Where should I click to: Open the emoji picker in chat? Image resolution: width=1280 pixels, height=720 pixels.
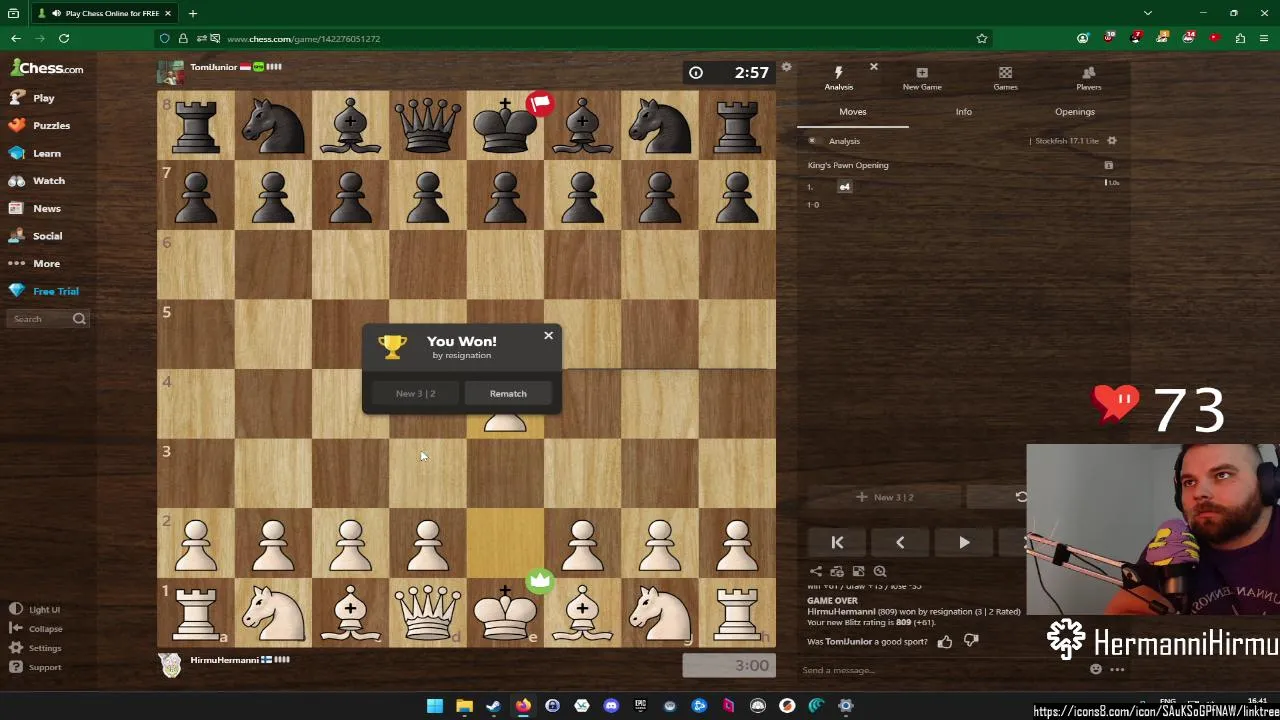tap(1096, 670)
